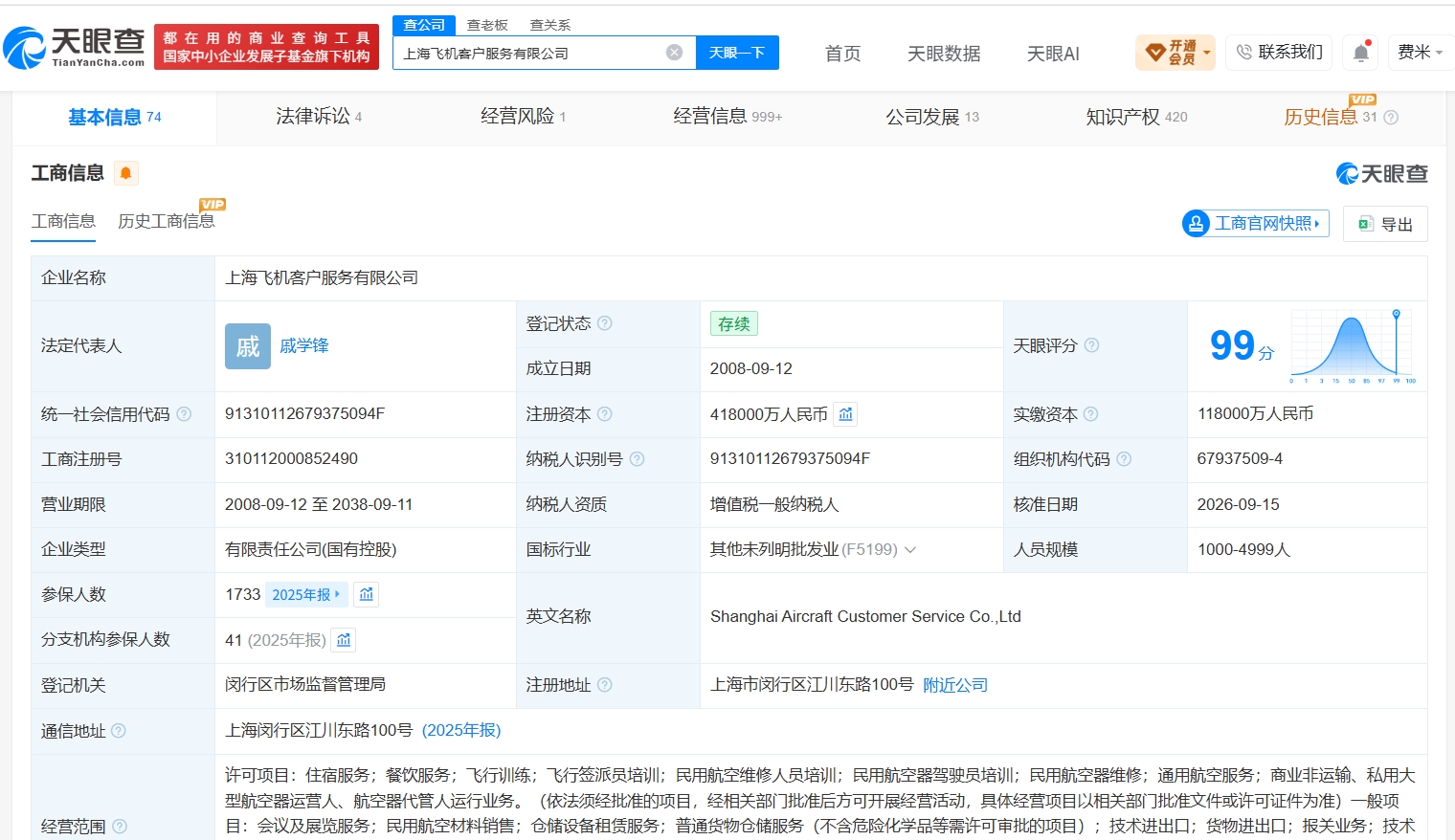Select 人员规模 value 1000-4999人
1455x840 pixels.
[1243, 549]
